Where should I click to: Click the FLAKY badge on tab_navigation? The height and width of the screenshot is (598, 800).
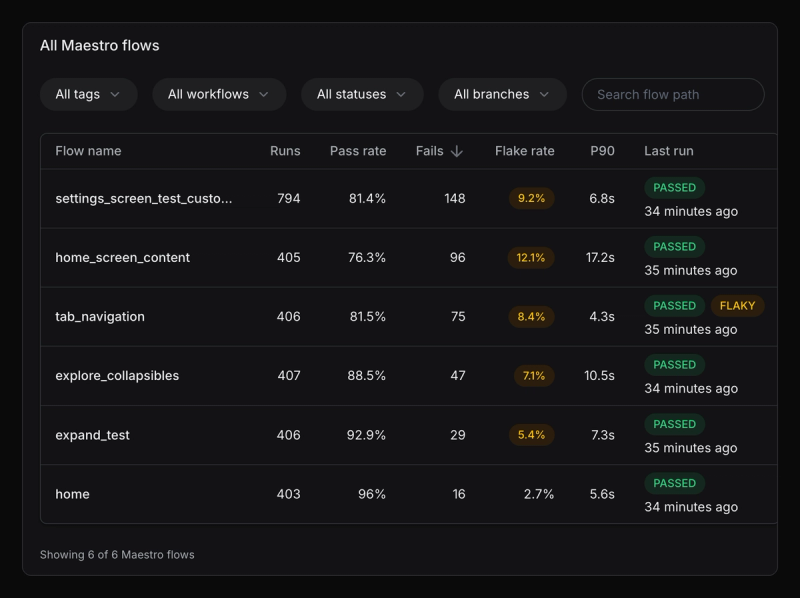pos(737,306)
